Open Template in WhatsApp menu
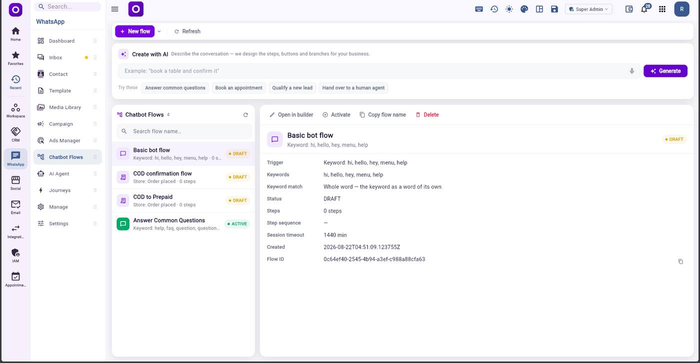This screenshot has height=363, width=700. click(67, 91)
